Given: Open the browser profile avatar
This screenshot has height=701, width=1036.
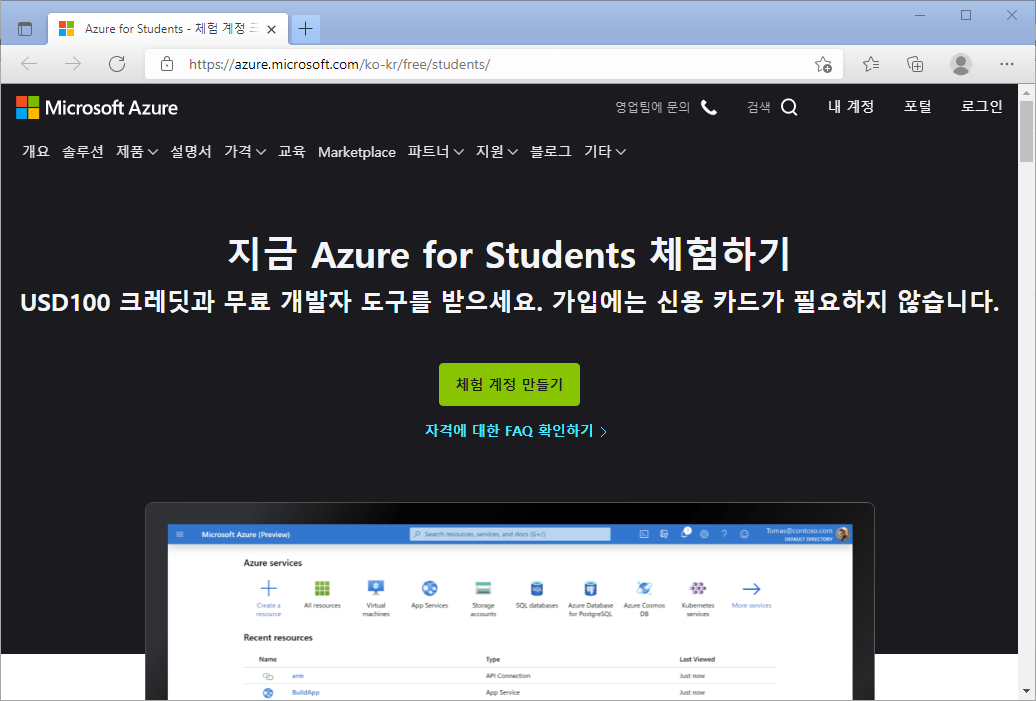Looking at the screenshot, I should tap(961, 64).
